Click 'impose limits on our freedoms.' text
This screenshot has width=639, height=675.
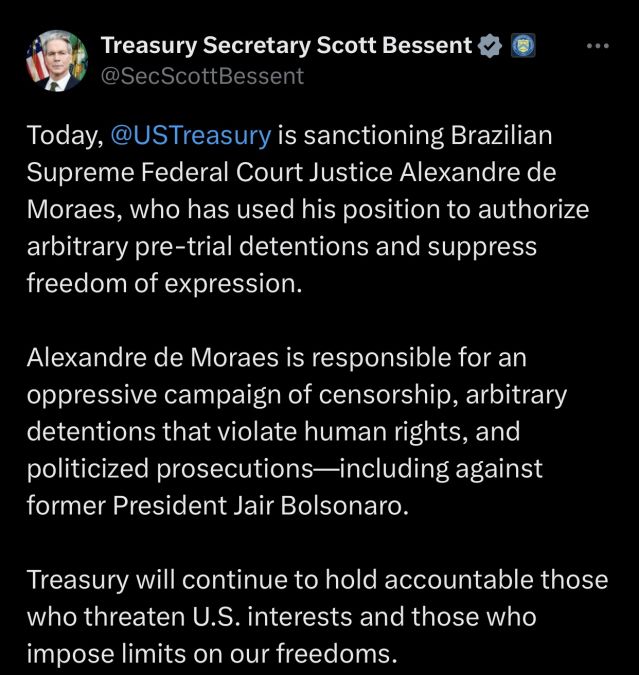pyautogui.click(x=211, y=653)
